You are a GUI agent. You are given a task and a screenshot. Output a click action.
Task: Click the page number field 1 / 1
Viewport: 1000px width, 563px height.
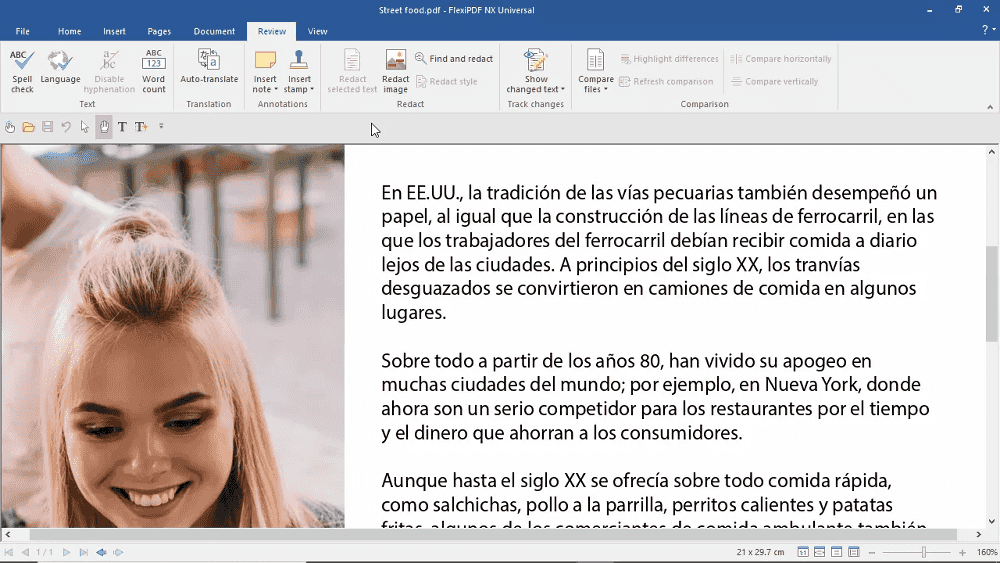45,552
